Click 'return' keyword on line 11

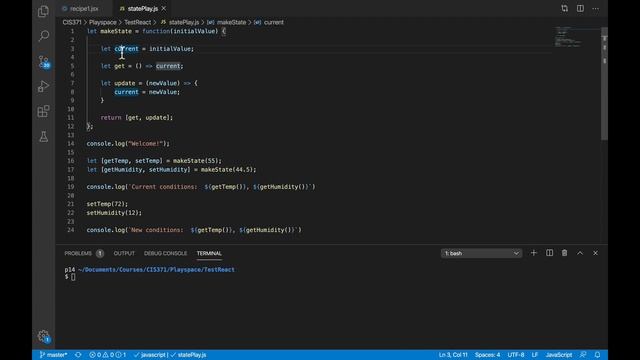tap(111, 118)
